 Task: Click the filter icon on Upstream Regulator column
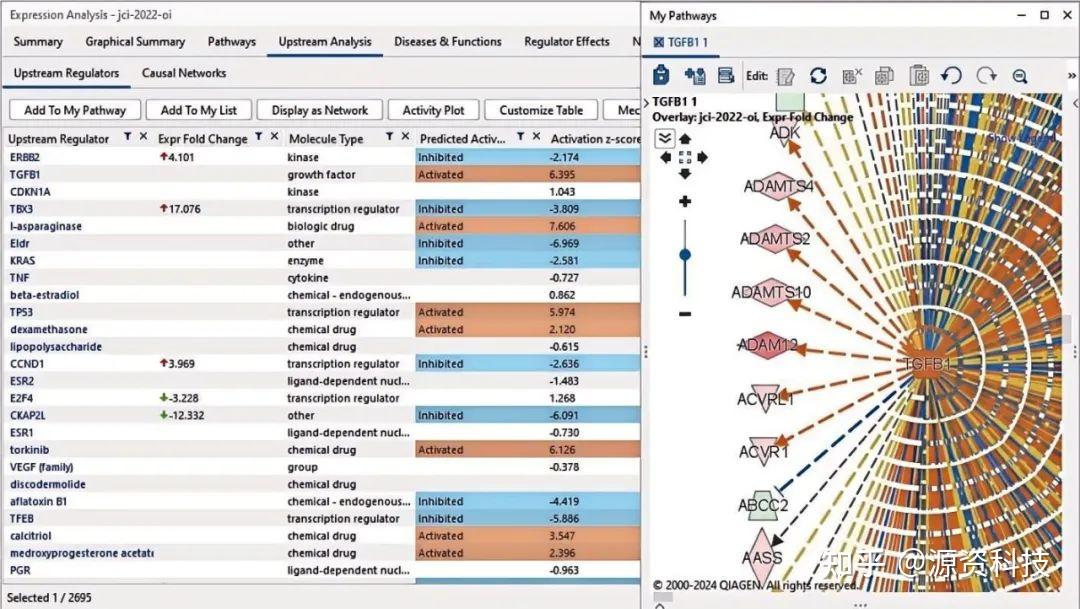pos(127,137)
